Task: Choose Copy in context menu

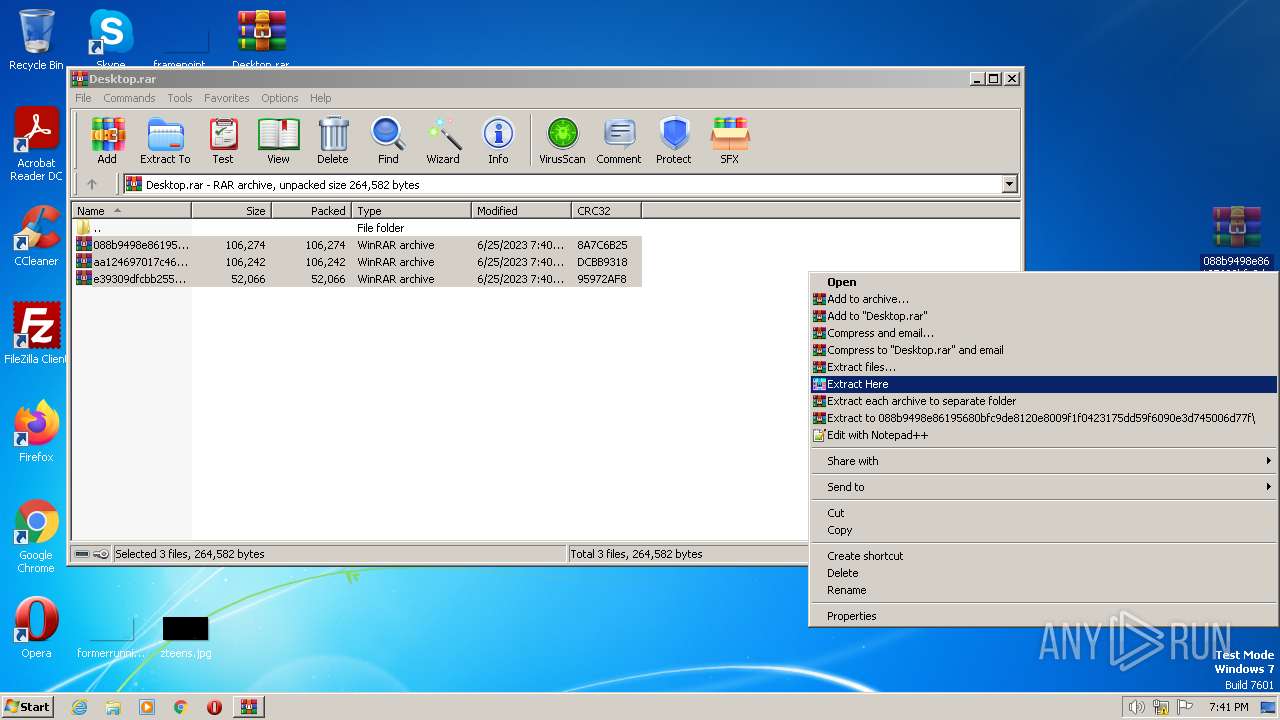Action: (x=1044, y=530)
